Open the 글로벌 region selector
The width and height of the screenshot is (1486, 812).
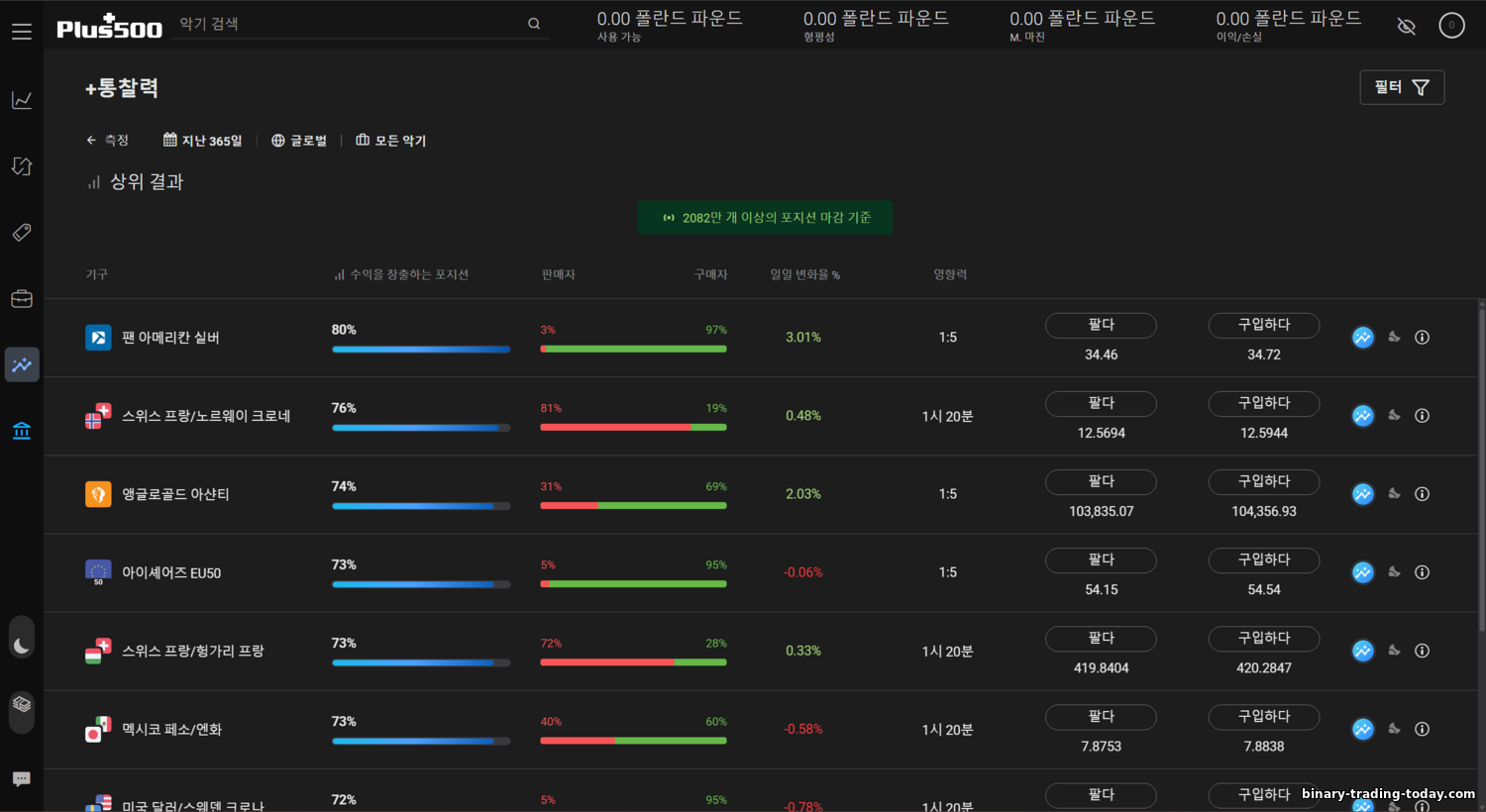pyautogui.click(x=299, y=141)
